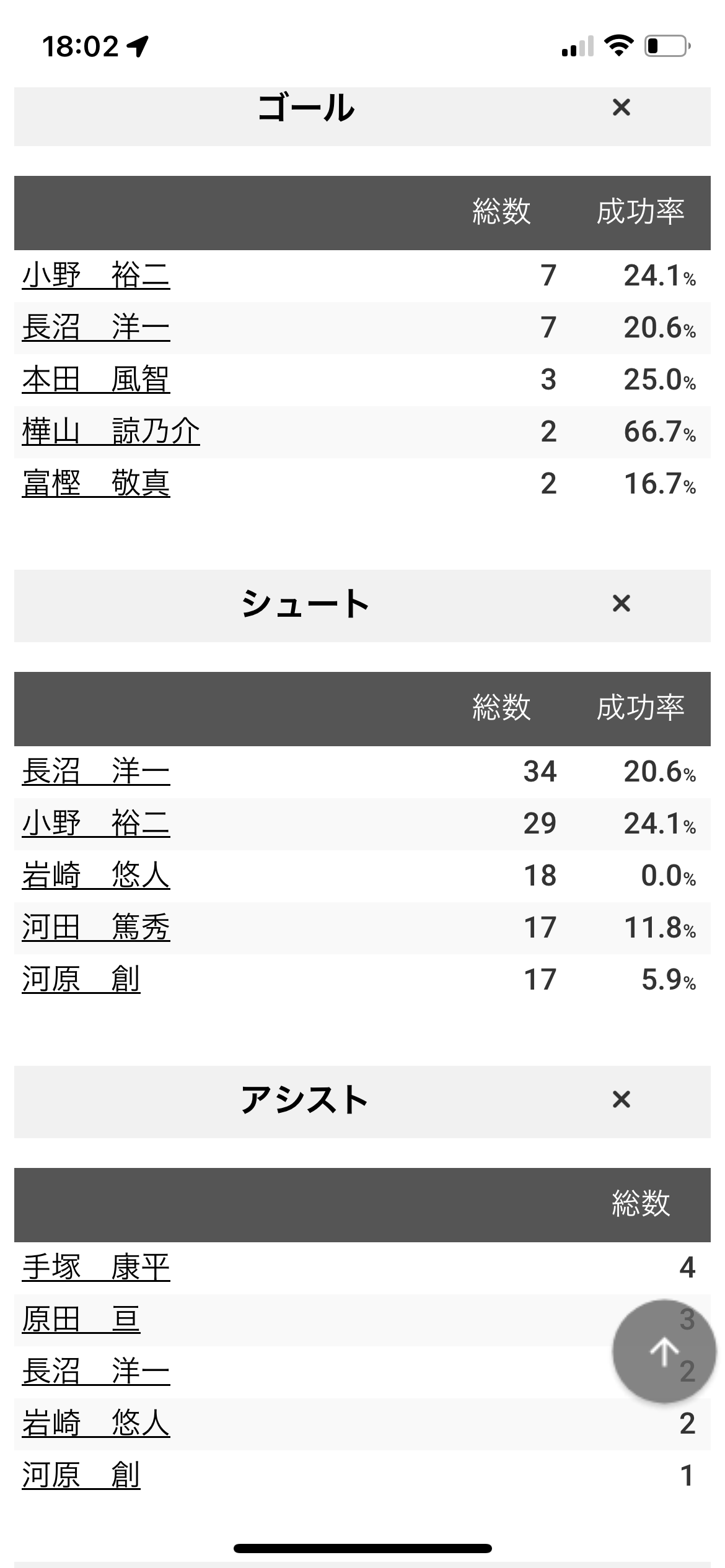Tap the scroll-to-top arrow button
Screen dimensions: 725x1568
664,1351
